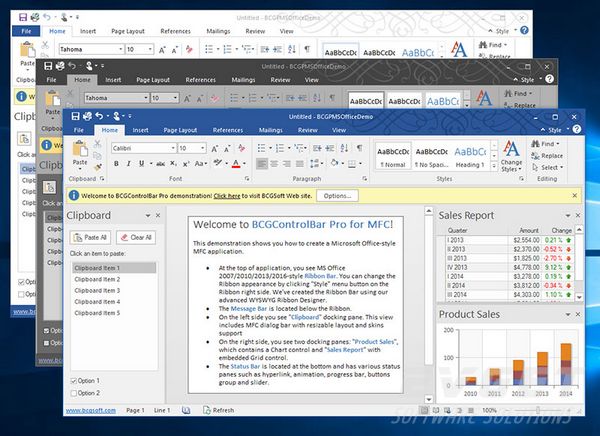Switch to Review tab in white window
Screen dimensions: 600x436
tap(255, 31)
